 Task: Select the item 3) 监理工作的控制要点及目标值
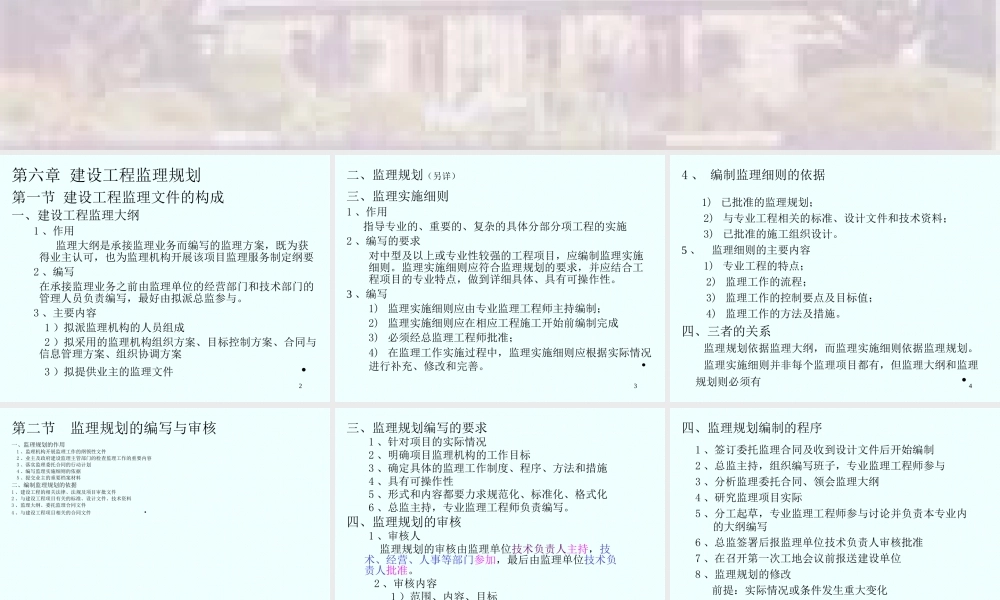point(790,298)
